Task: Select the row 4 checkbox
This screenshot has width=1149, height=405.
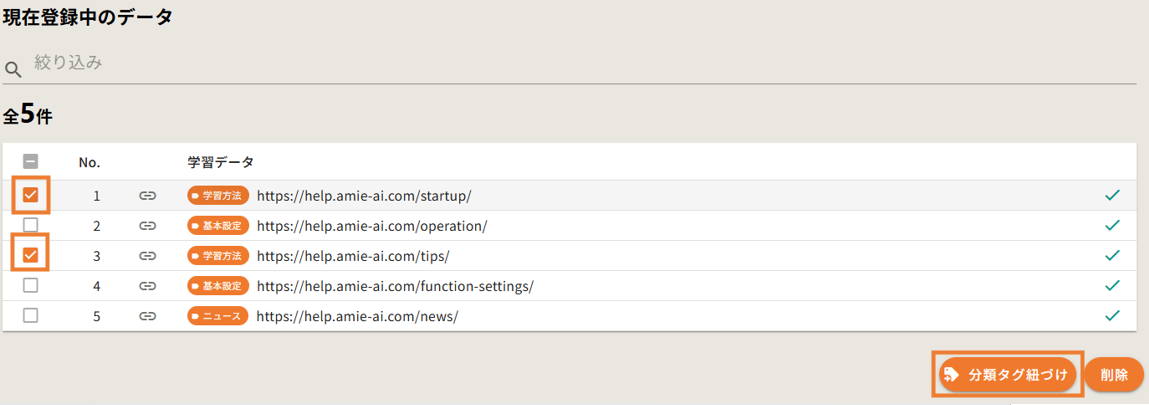Action: point(31,285)
